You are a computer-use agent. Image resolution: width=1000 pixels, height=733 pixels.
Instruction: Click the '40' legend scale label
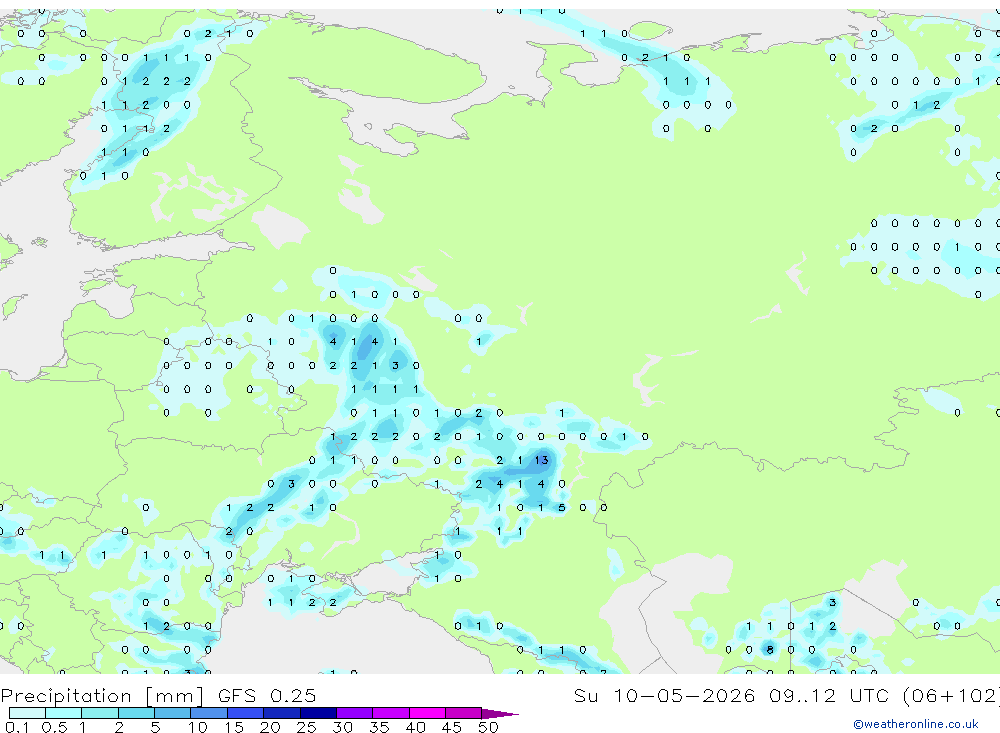tap(415, 727)
